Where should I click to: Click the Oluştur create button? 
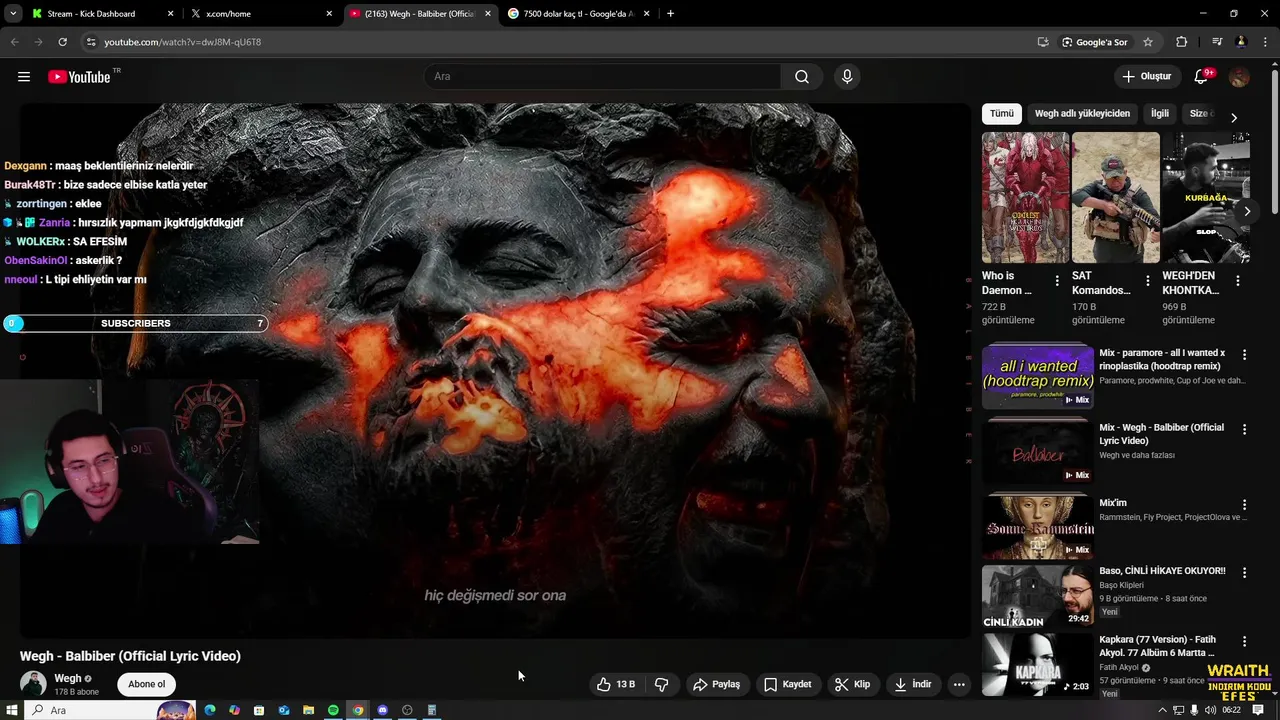[1146, 77]
